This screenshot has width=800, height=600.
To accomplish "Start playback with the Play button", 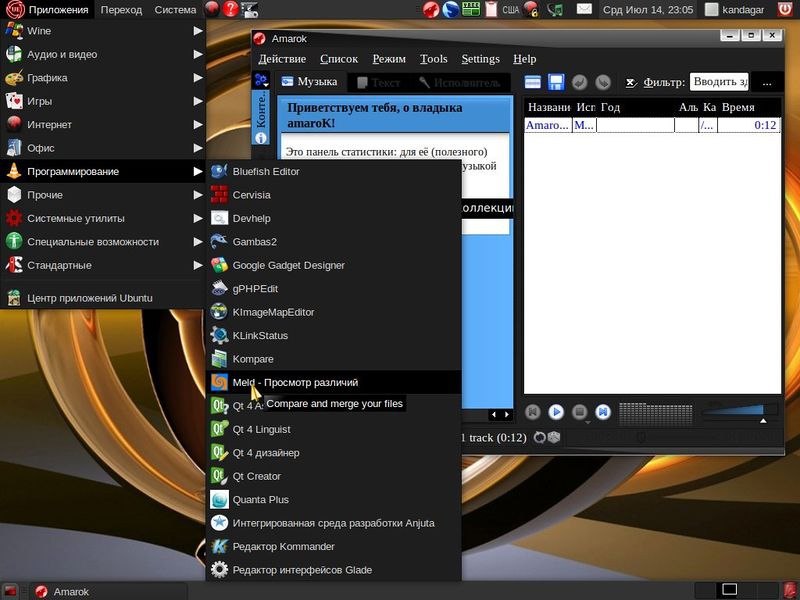I will tap(556, 412).
